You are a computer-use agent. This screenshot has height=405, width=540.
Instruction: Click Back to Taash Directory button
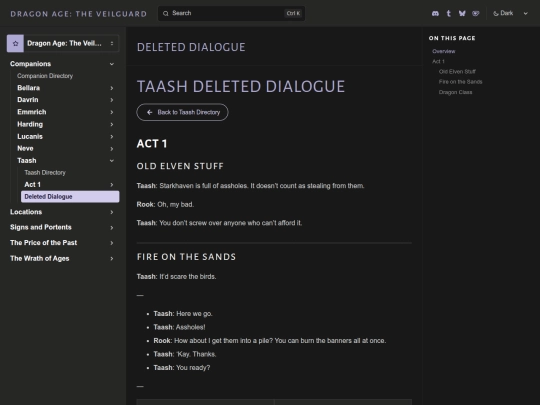coord(182,112)
